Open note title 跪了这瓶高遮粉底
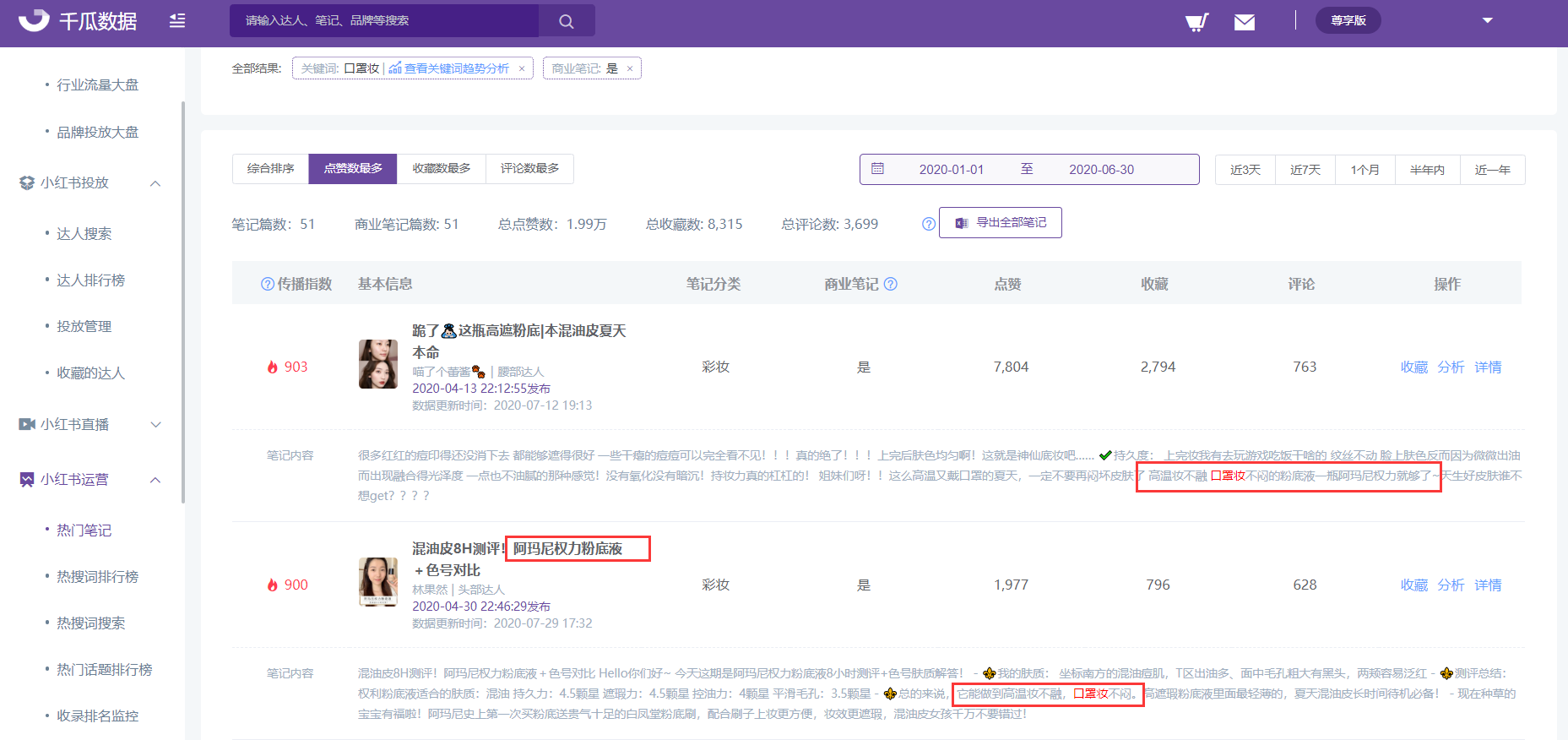The height and width of the screenshot is (740, 1568). [x=519, y=341]
